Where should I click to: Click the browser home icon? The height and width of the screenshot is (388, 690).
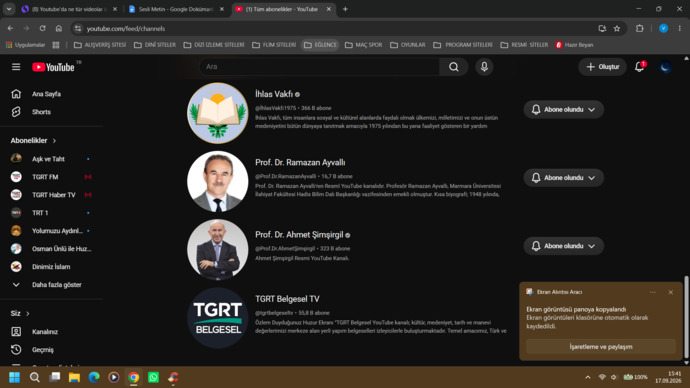(x=59, y=28)
